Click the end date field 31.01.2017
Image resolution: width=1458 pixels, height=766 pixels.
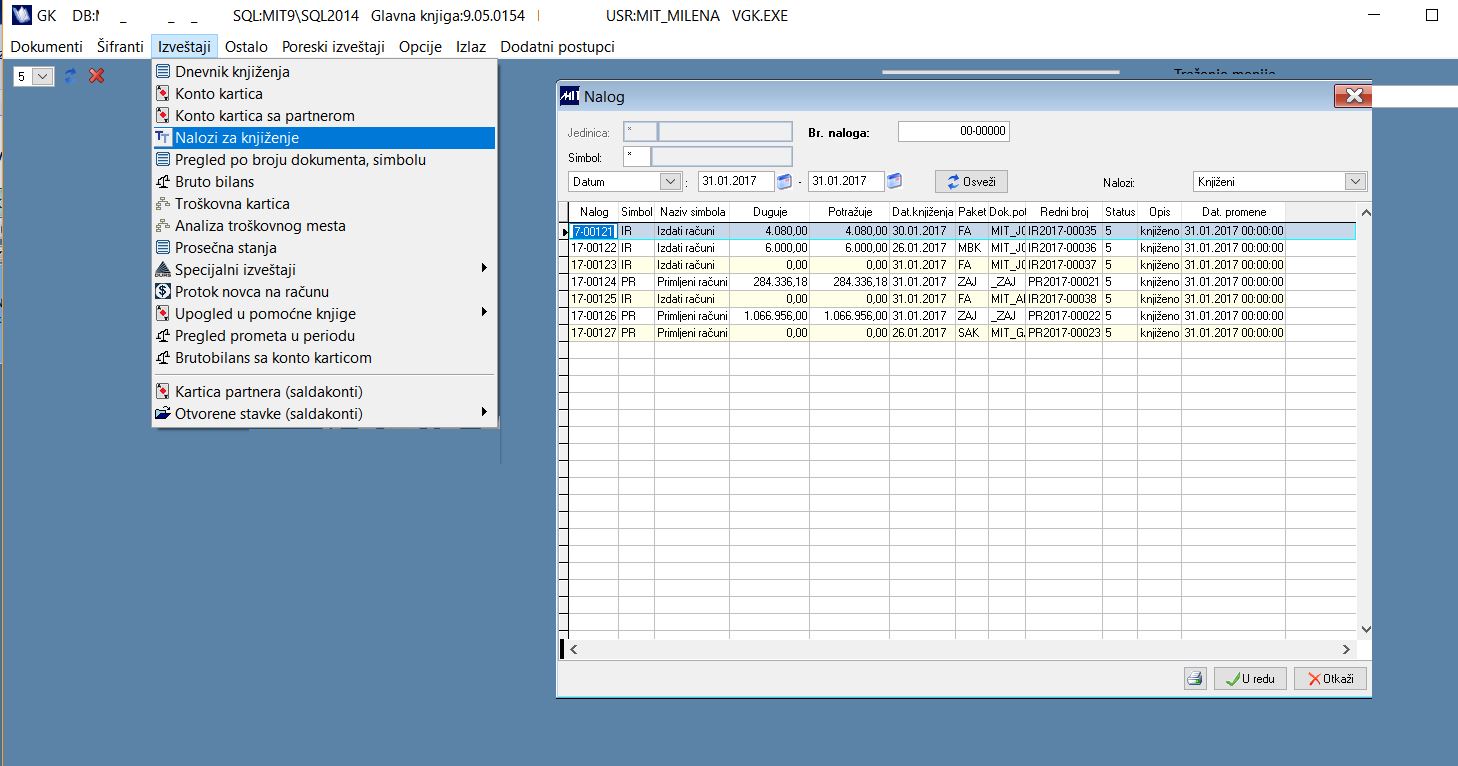(846, 182)
